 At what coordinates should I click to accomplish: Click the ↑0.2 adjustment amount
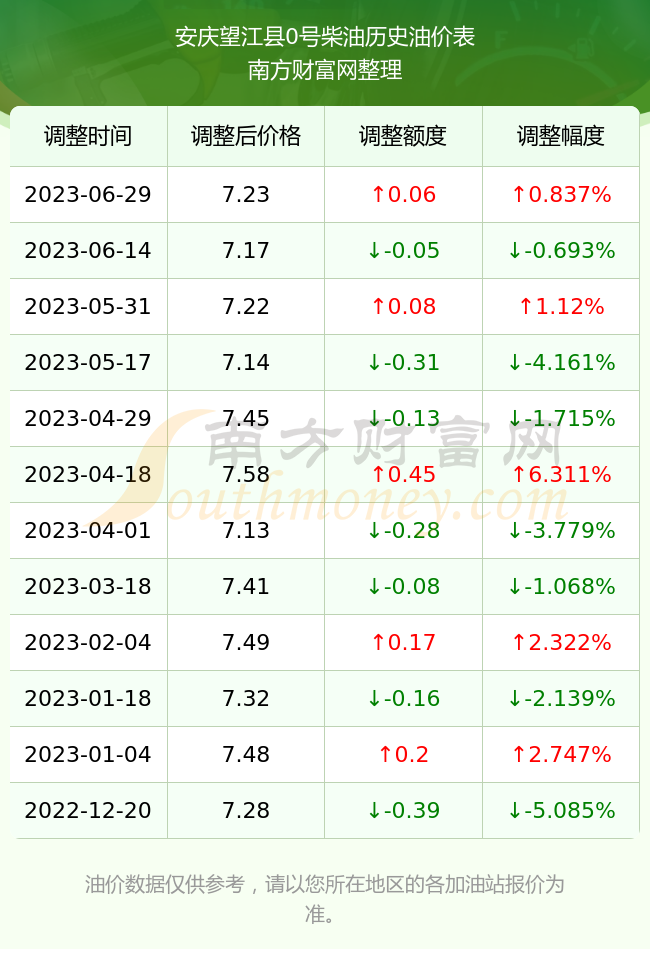pos(403,754)
